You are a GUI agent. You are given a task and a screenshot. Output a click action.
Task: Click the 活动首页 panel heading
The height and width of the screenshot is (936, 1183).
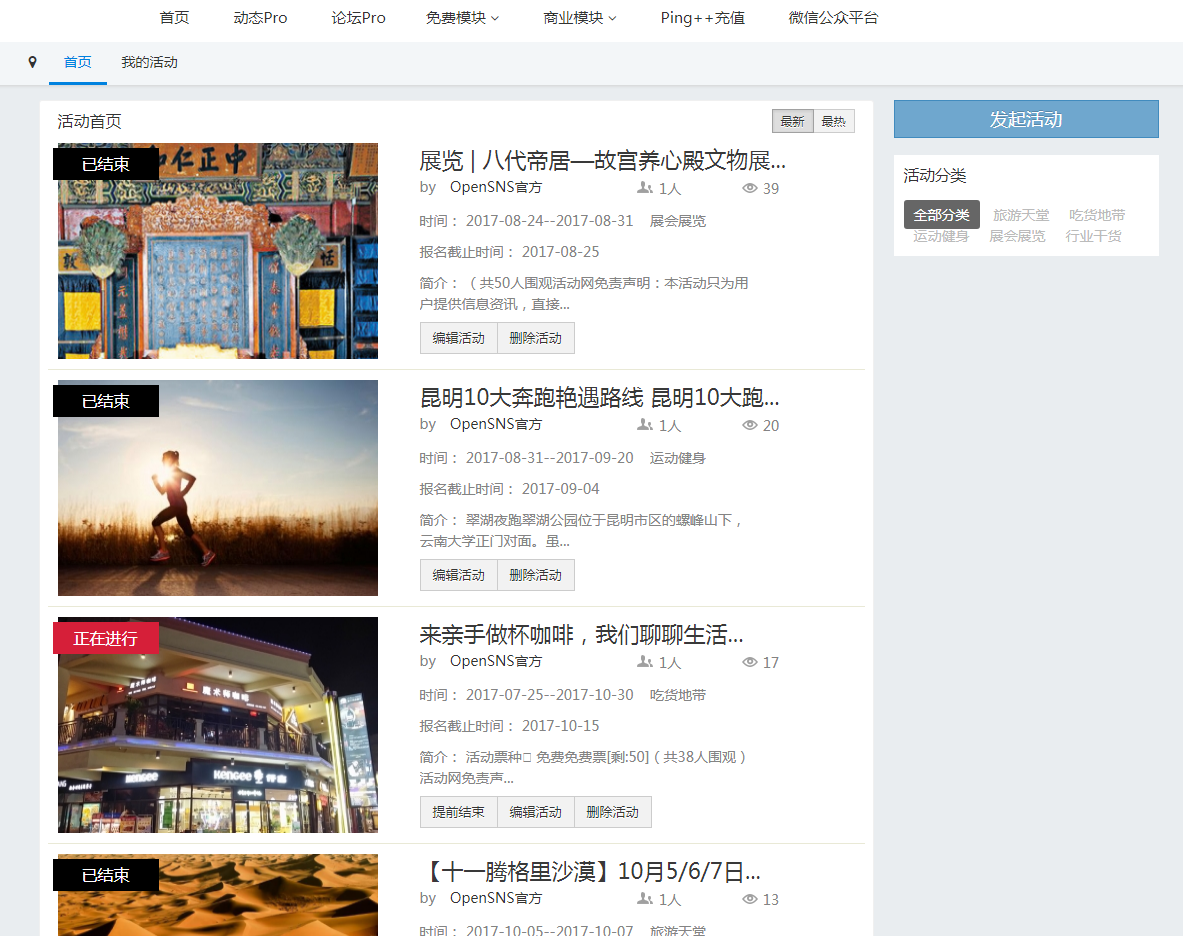(x=89, y=121)
